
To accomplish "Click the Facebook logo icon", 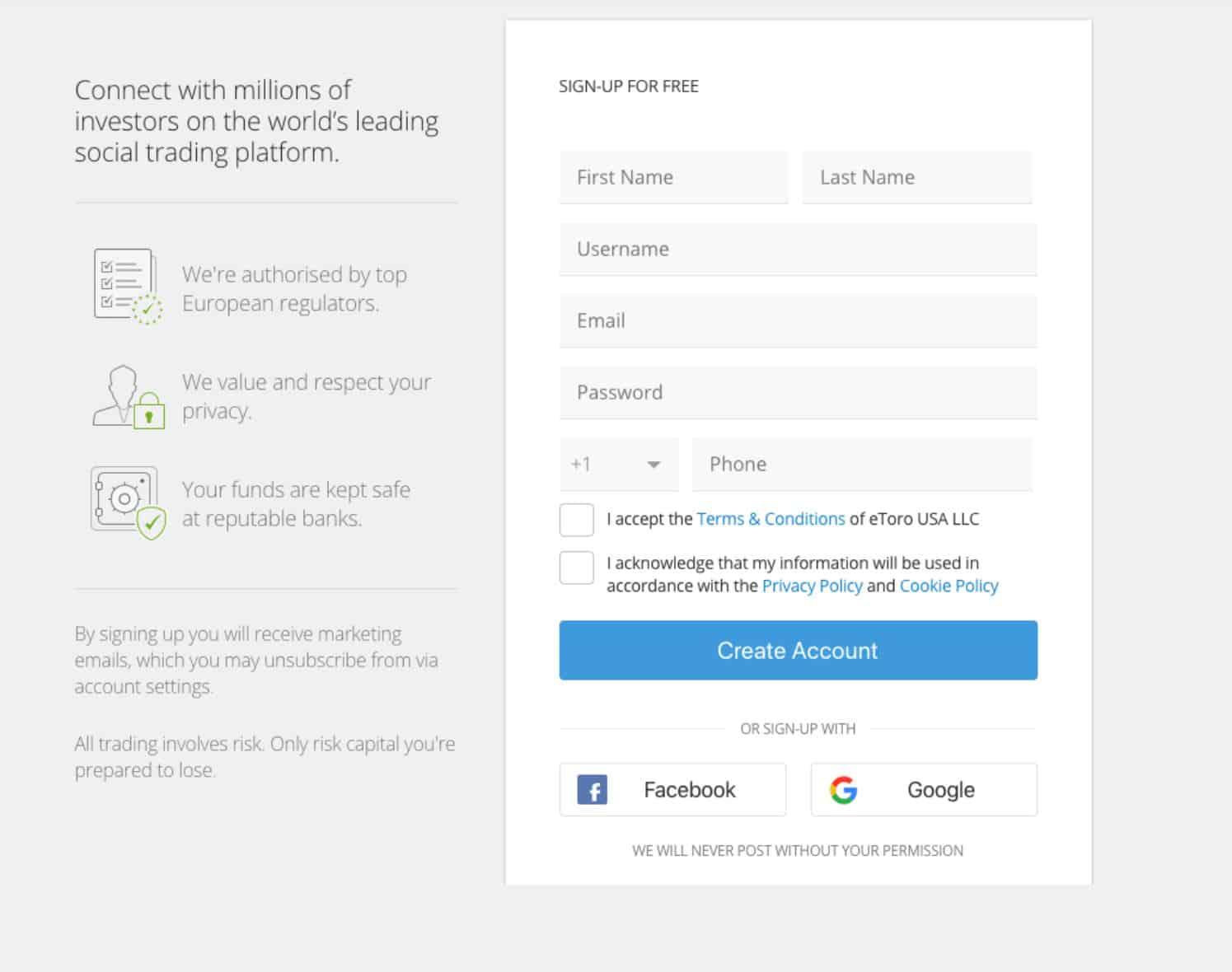I will point(592,790).
